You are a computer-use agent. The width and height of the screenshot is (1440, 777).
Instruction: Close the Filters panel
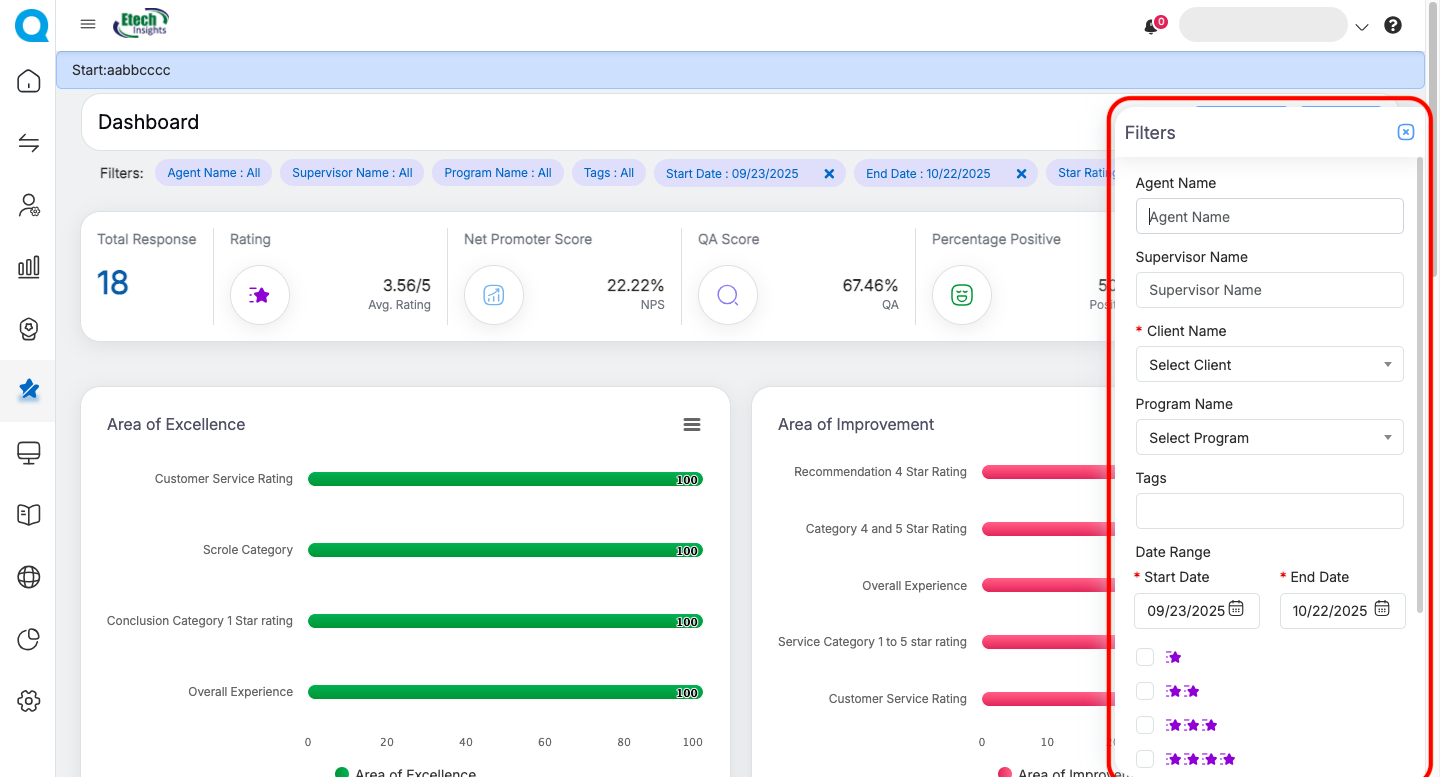click(1405, 132)
